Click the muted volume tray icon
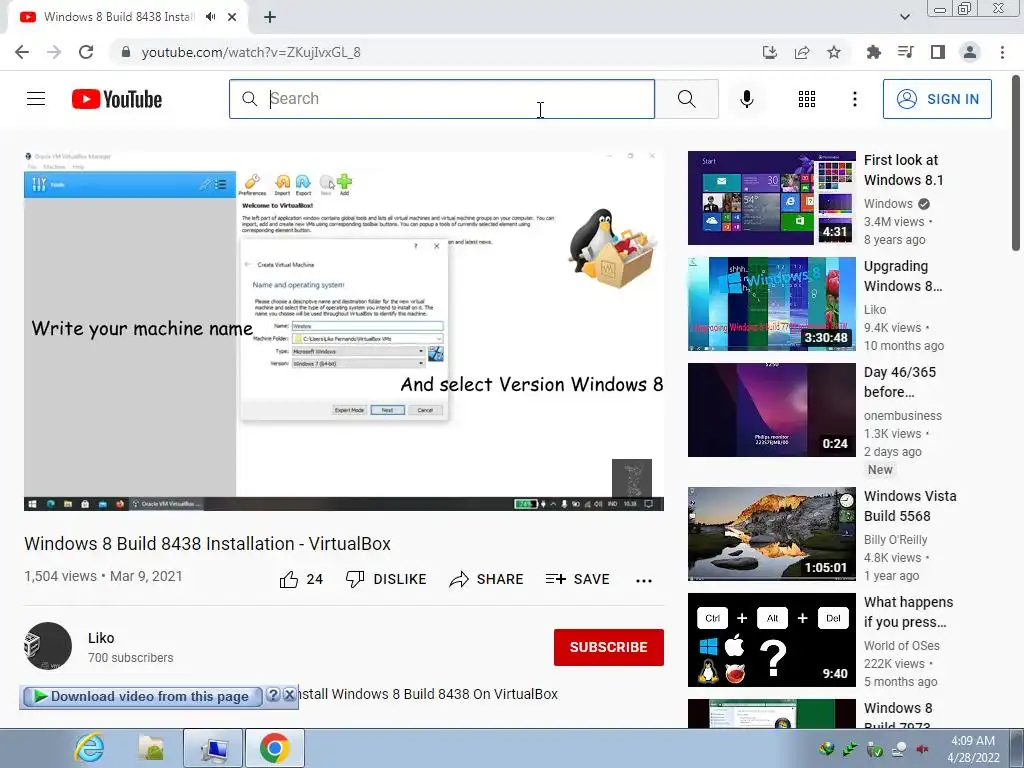1024x768 pixels. pyautogui.click(x=923, y=749)
